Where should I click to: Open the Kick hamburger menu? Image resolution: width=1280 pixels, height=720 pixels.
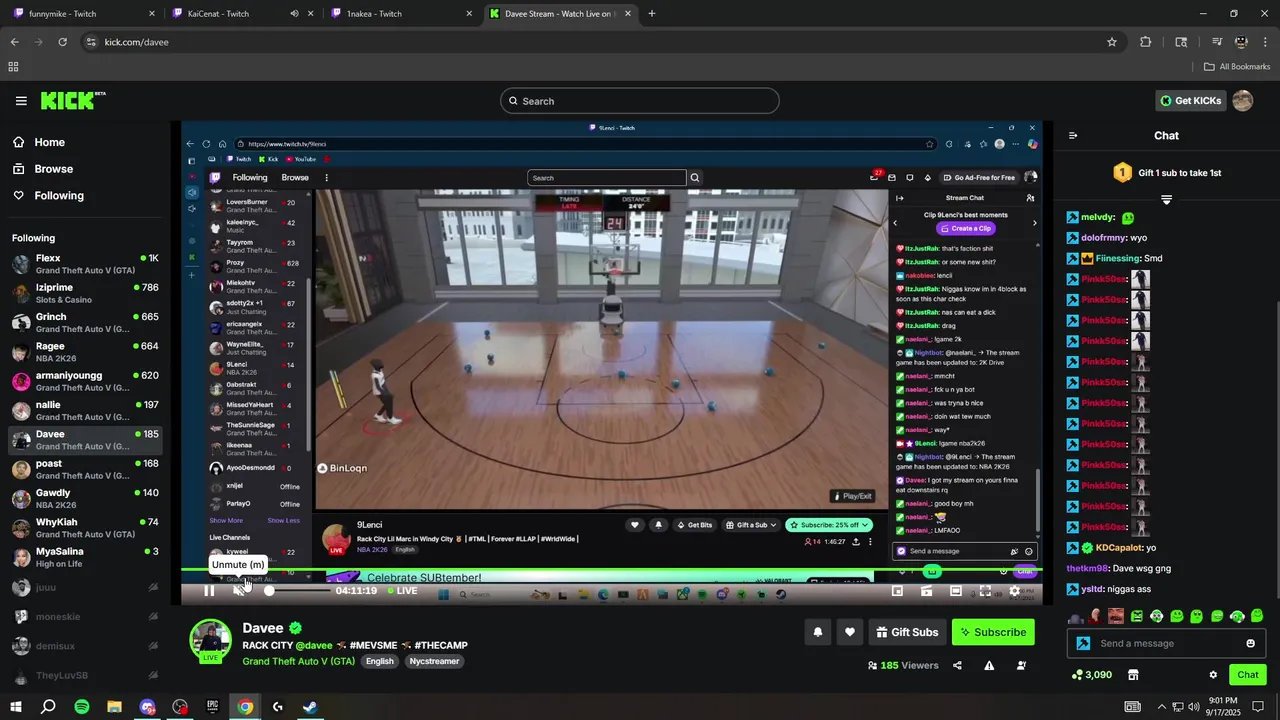coord(21,101)
